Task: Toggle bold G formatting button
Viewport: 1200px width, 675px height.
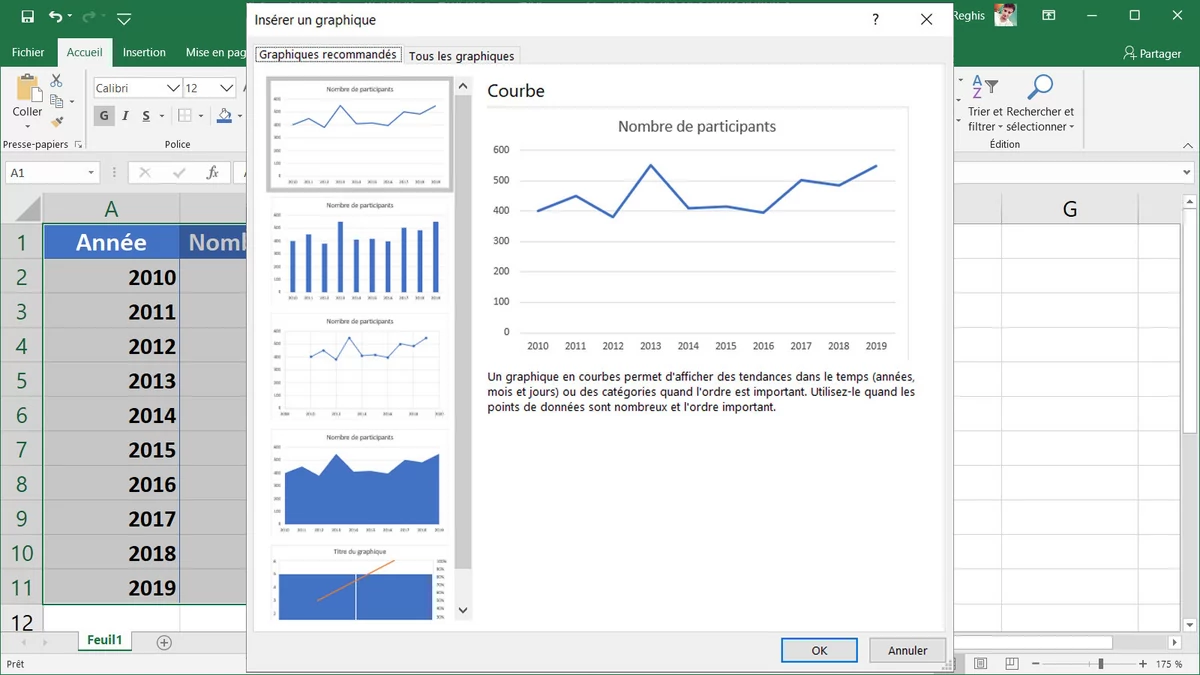Action: pos(104,116)
